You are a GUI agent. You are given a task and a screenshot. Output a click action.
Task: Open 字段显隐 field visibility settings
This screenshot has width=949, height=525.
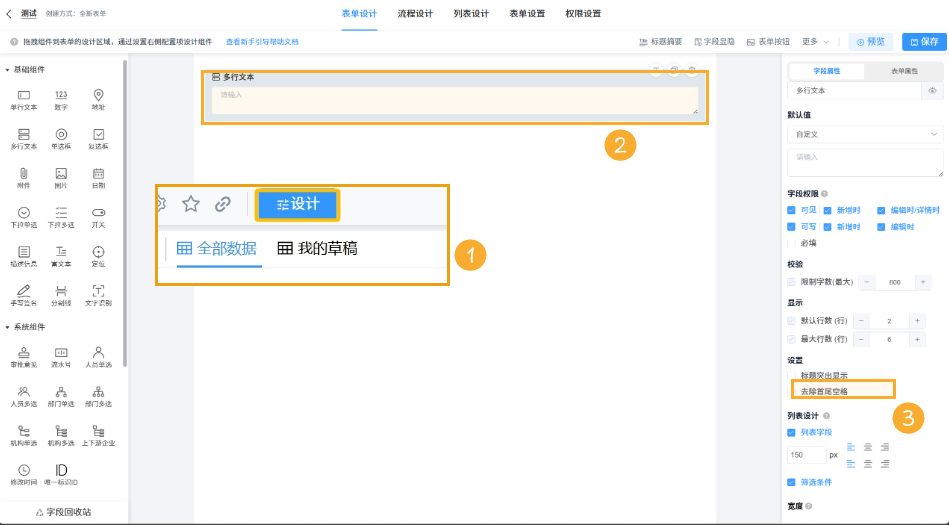click(714, 42)
